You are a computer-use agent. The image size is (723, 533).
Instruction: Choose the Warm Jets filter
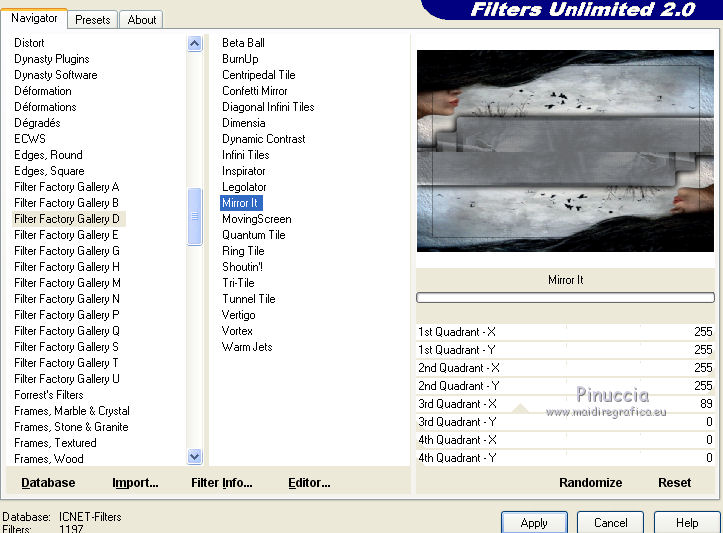point(247,347)
